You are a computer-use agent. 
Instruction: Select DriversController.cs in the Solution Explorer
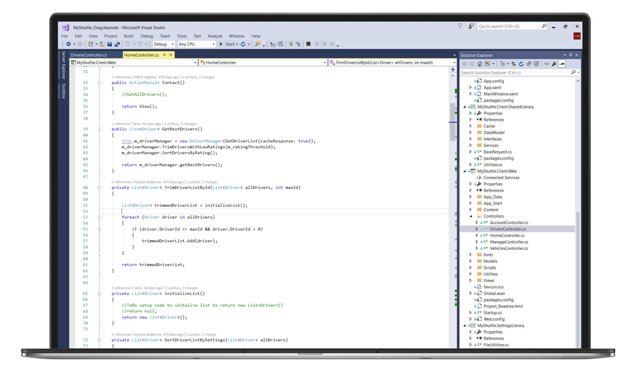click(x=508, y=229)
